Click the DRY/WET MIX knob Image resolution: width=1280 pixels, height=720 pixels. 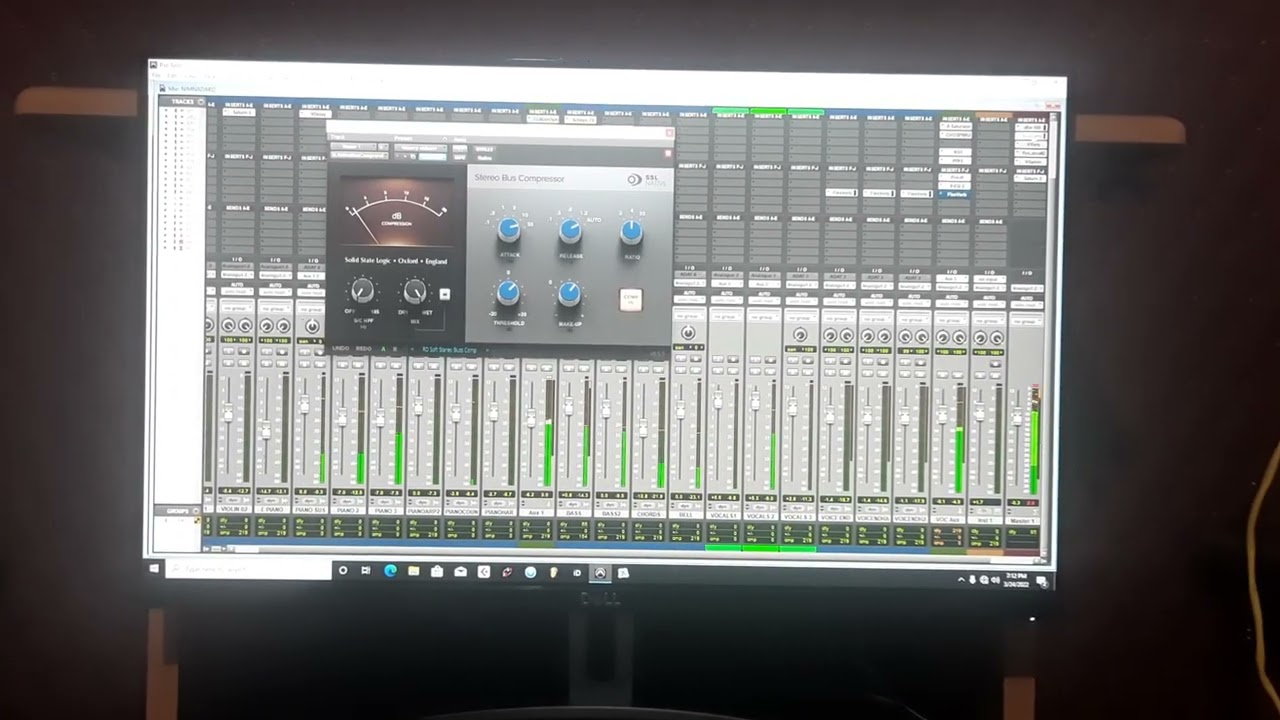tap(414, 292)
